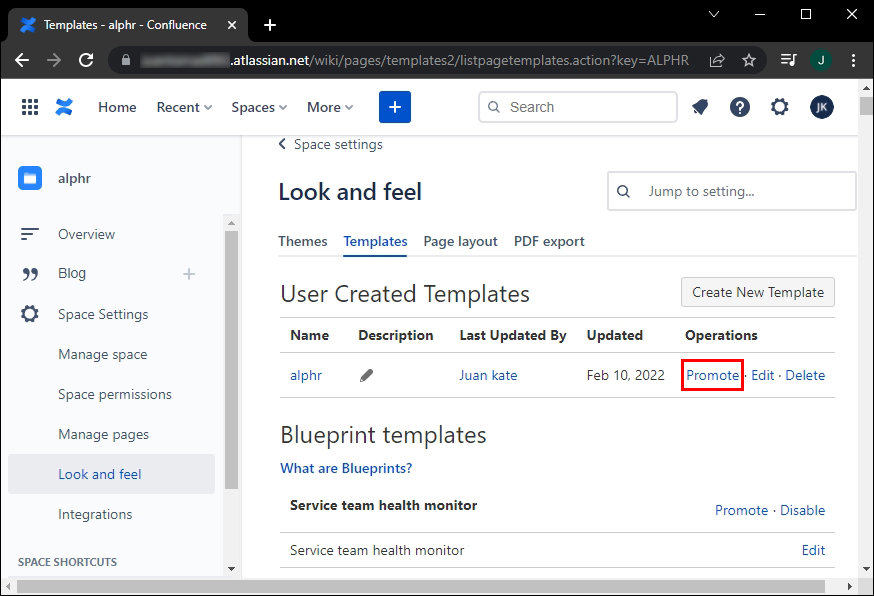This screenshot has width=874, height=596.
Task: Switch to the Themes tab
Action: pos(303,241)
